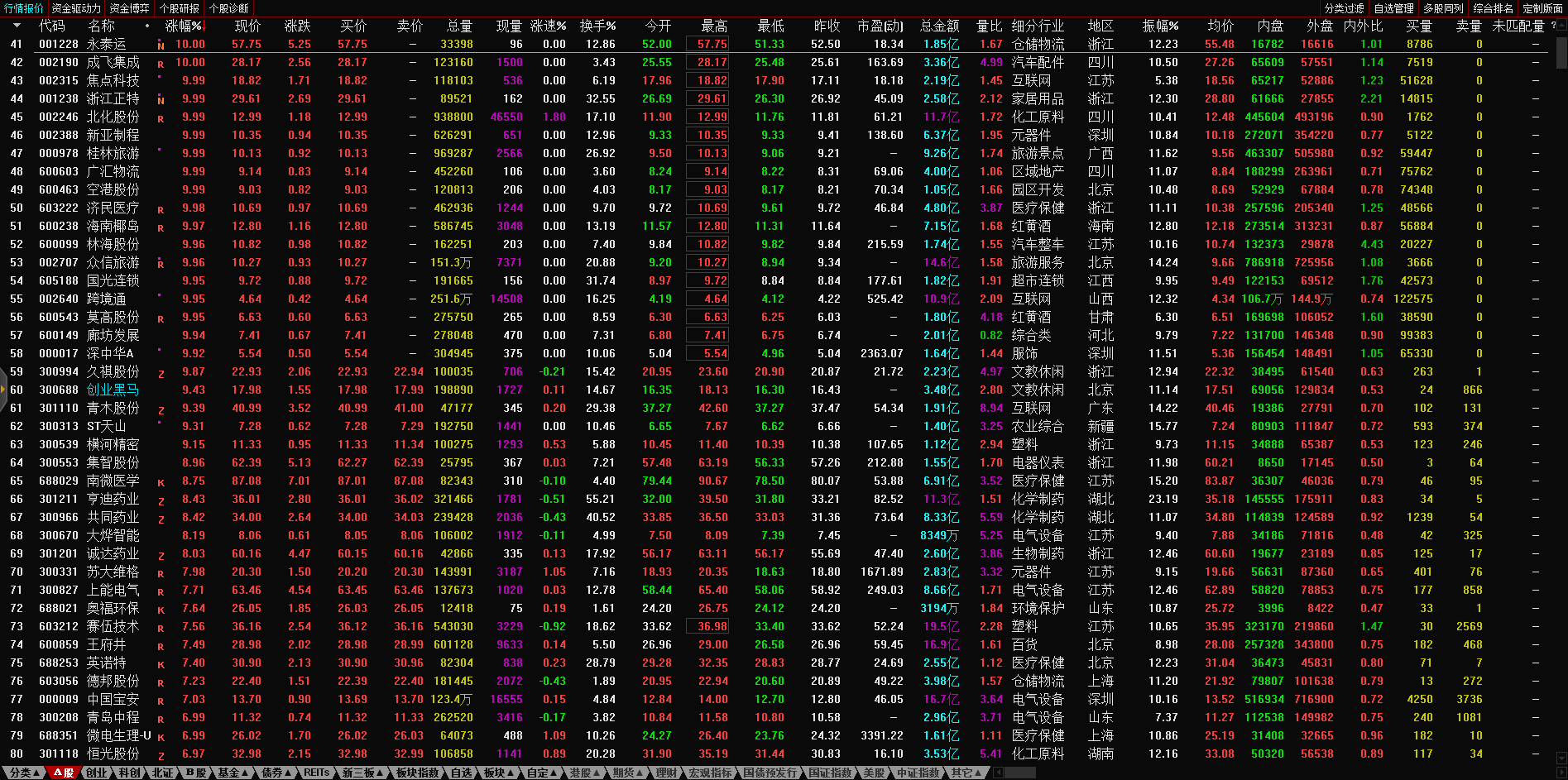The height and width of the screenshot is (780, 1568).
Task: Switch to the 资金驱动力 tab
Action: point(76,8)
